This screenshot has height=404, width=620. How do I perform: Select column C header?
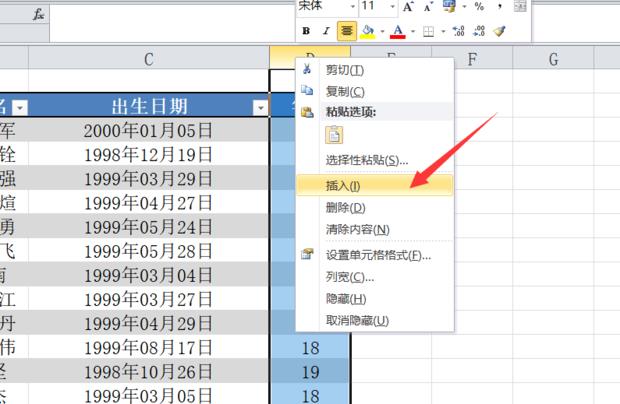pos(148,60)
